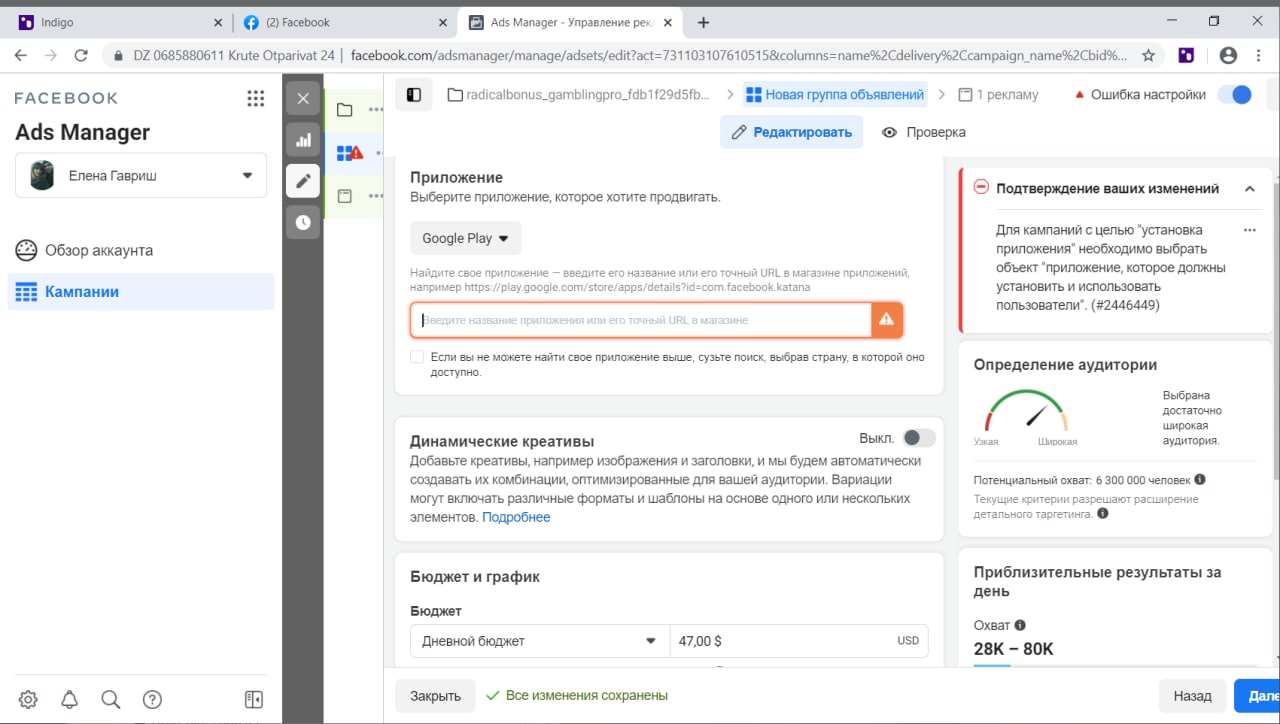Open the 1 рекламу breadcrumb
1280x724 pixels.
[998, 95]
